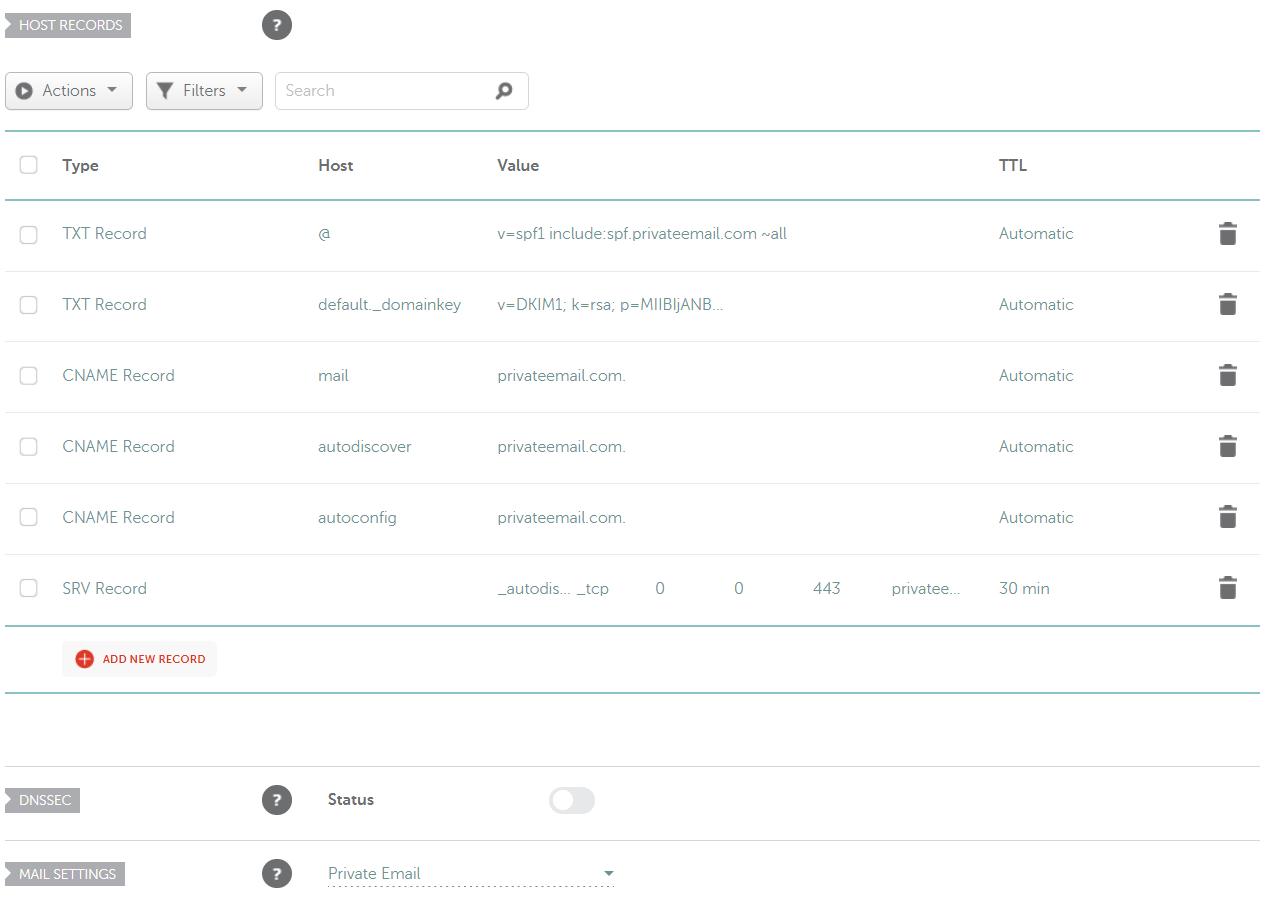The width and height of the screenshot is (1288, 912).
Task: Delete the mail CNAME record
Action: [x=1227, y=376]
